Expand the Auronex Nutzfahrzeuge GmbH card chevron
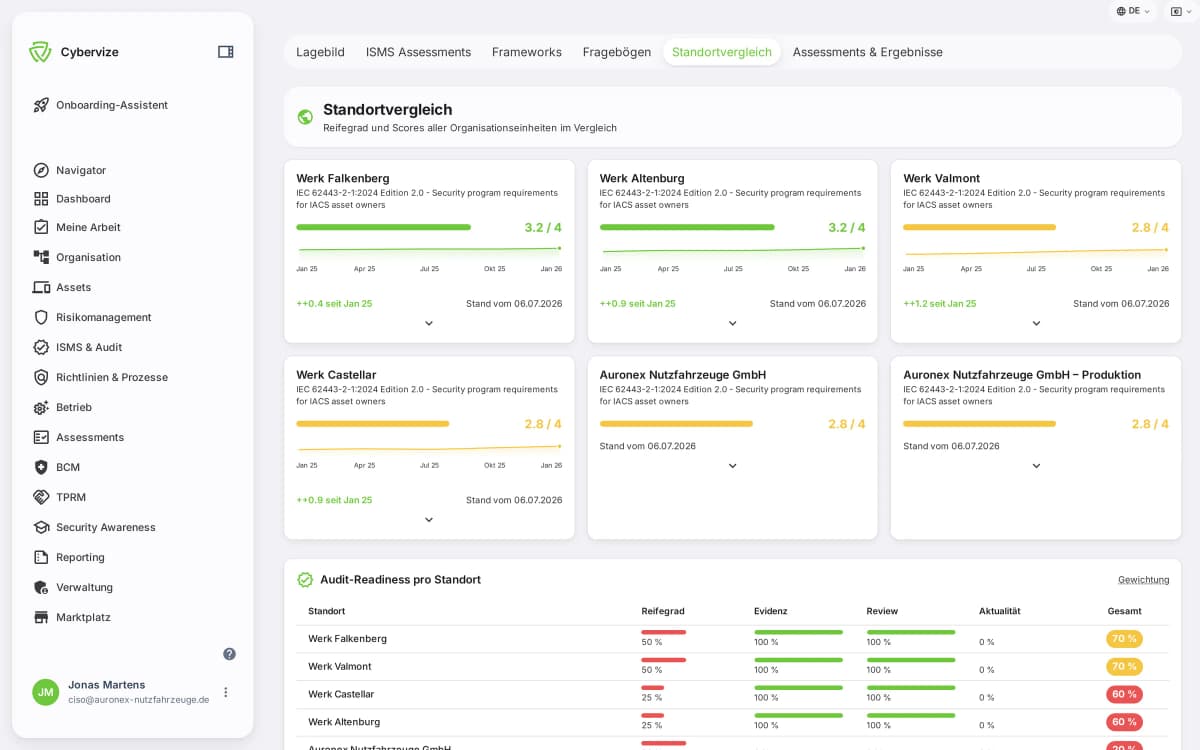Image resolution: width=1200 pixels, height=750 pixels. coord(732,466)
